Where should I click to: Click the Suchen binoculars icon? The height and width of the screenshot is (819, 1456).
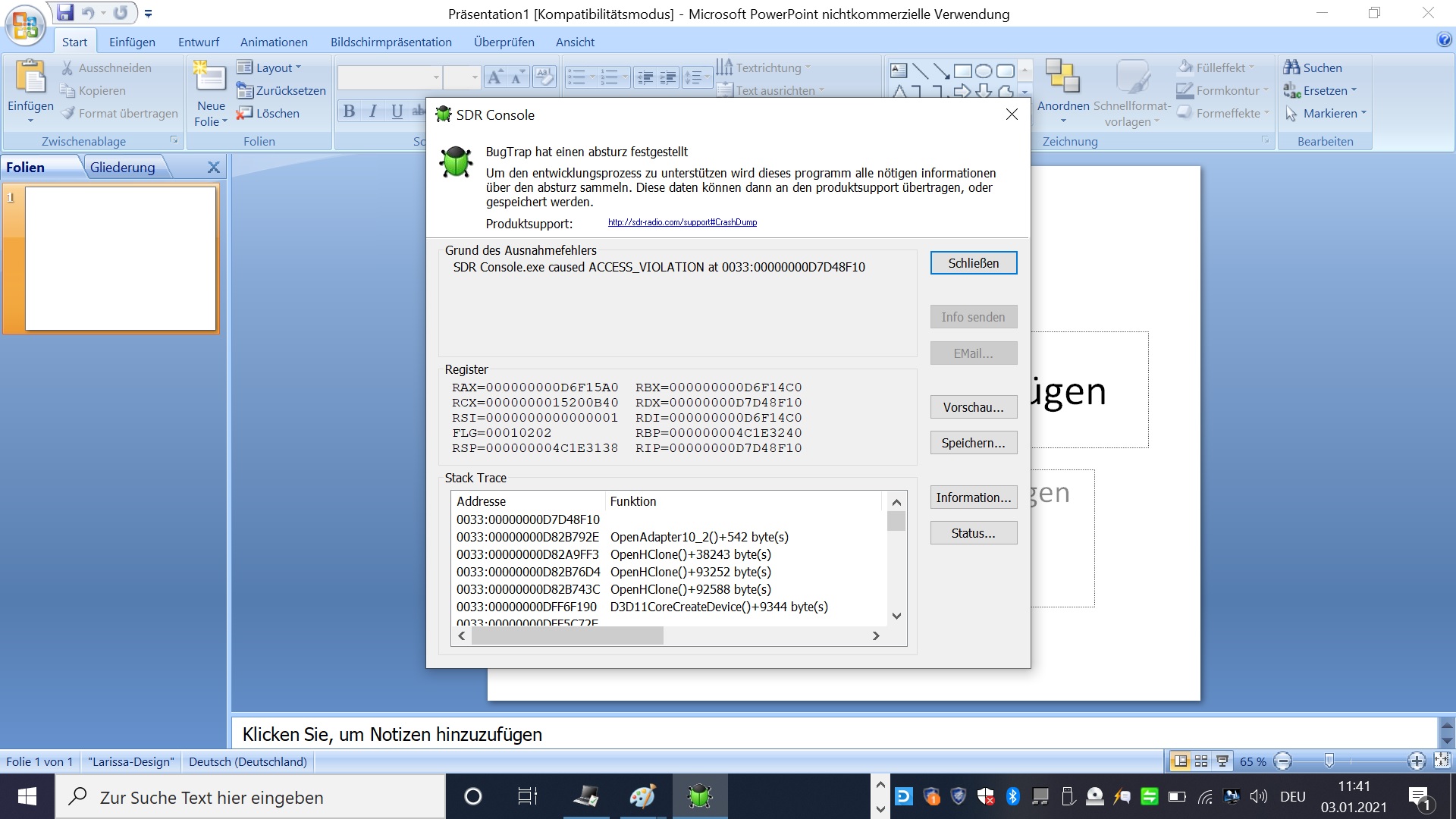pyautogui.click(x=1291, y=67)
